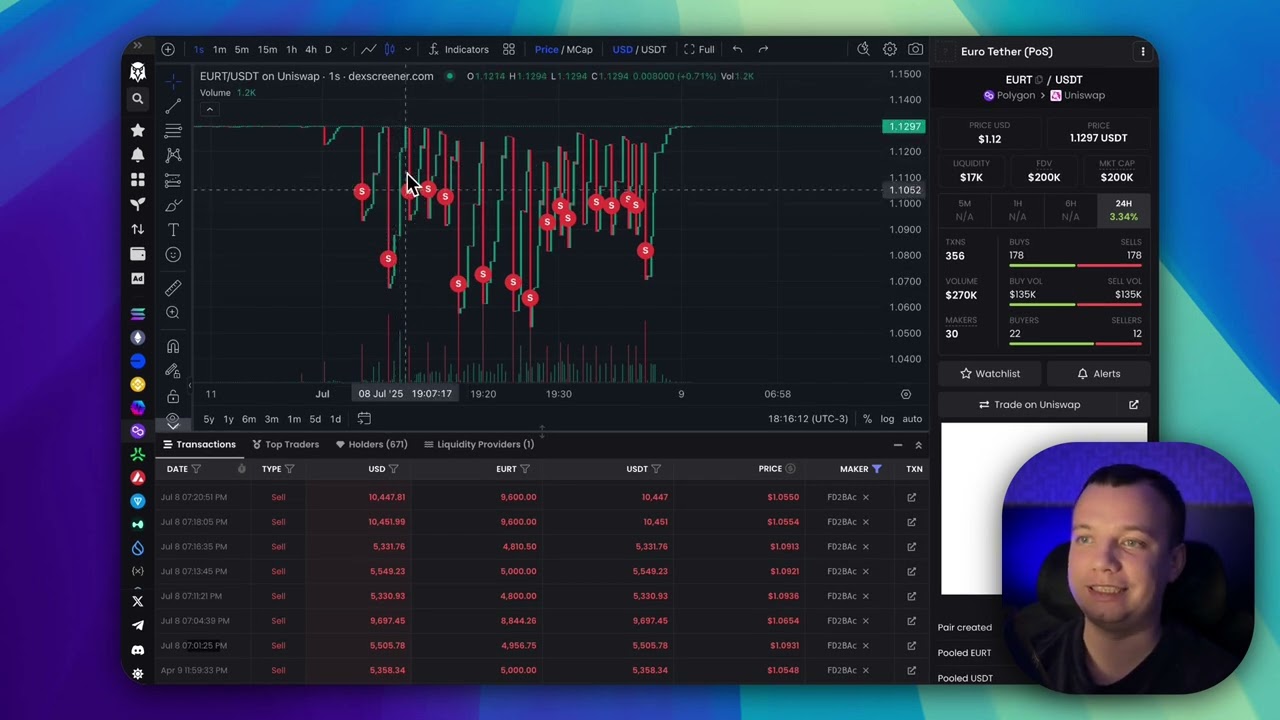Open the wallet portfolio icon in sidebar

(x=138, y=254)
